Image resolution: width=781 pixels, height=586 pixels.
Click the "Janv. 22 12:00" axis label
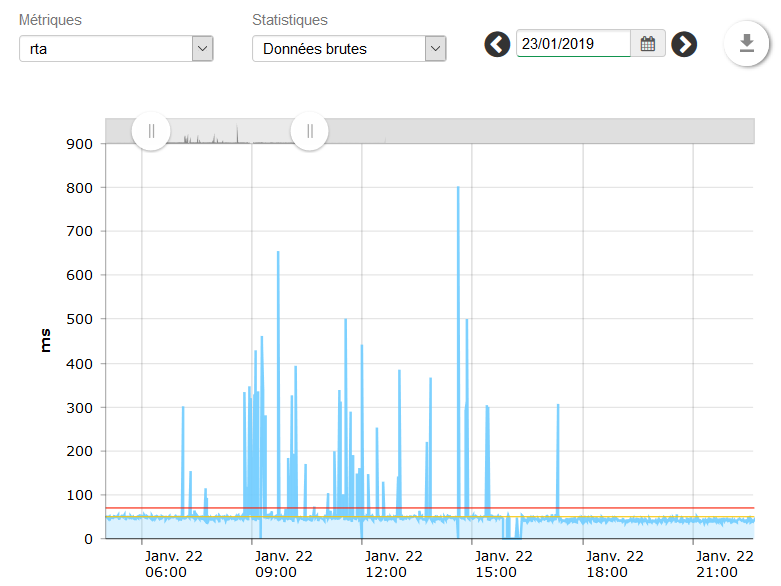click(393, 564)
